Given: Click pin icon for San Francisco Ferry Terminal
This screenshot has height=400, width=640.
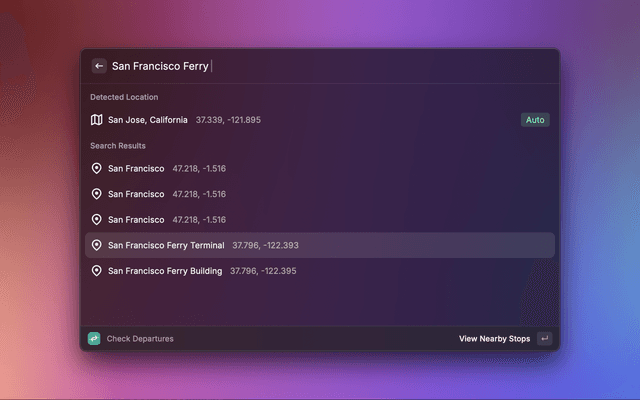Looking at the screenshot, I should pyautogui.click(x=97, y=245).
